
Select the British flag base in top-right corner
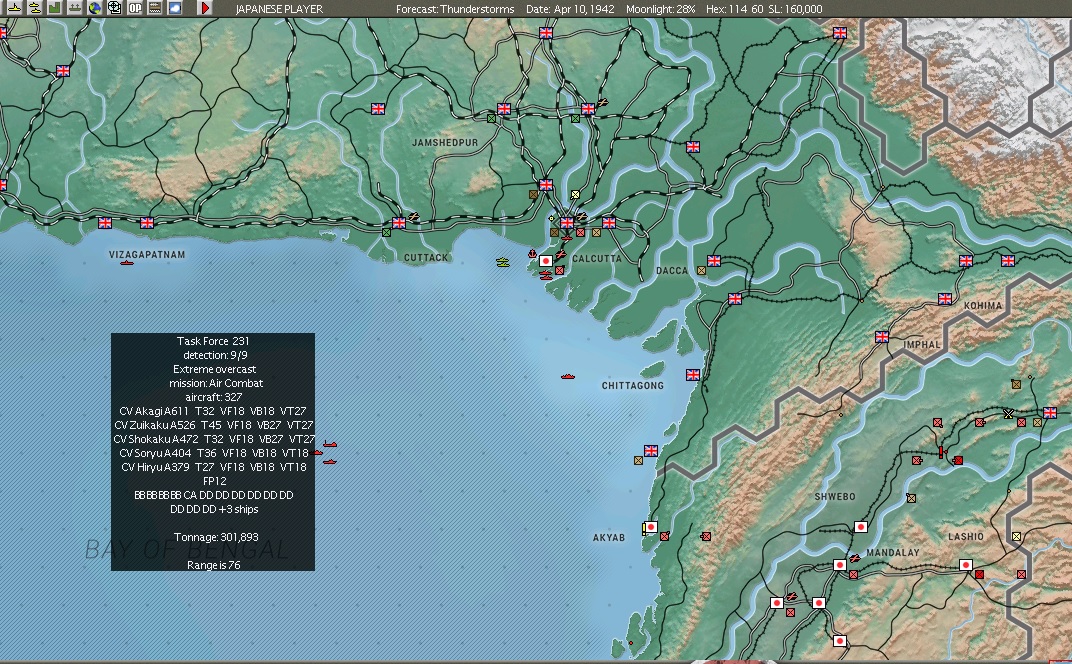(x=840, y=33)
